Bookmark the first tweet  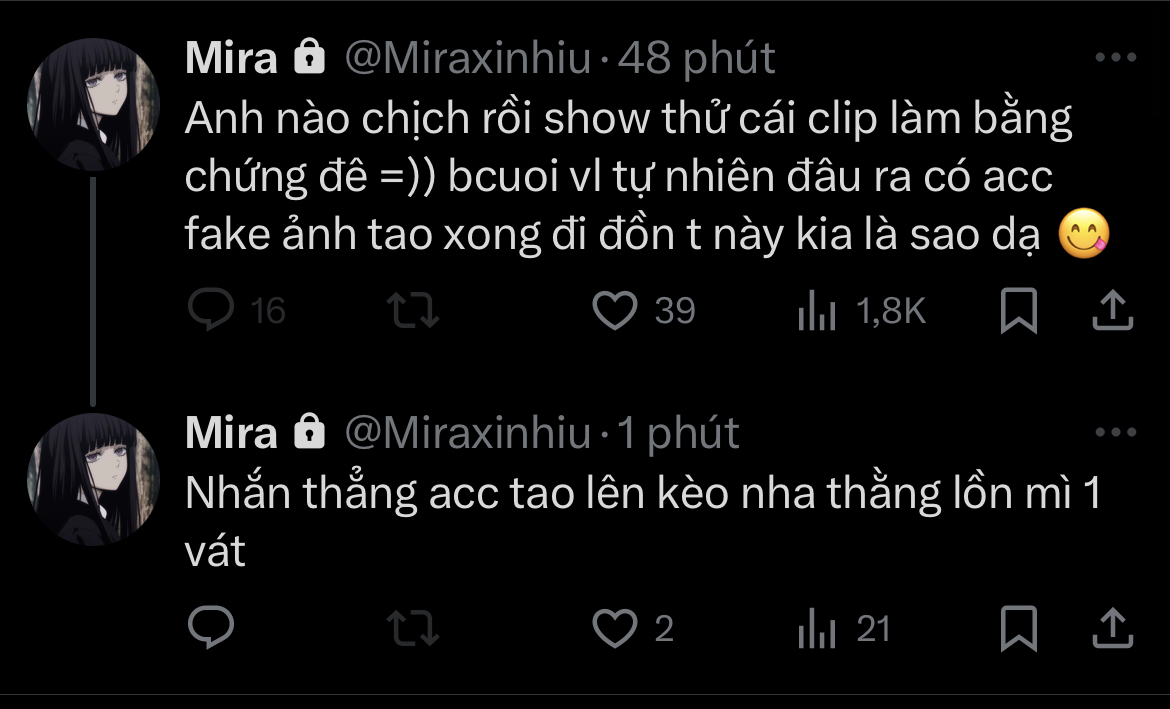[x=1019, y=312]
